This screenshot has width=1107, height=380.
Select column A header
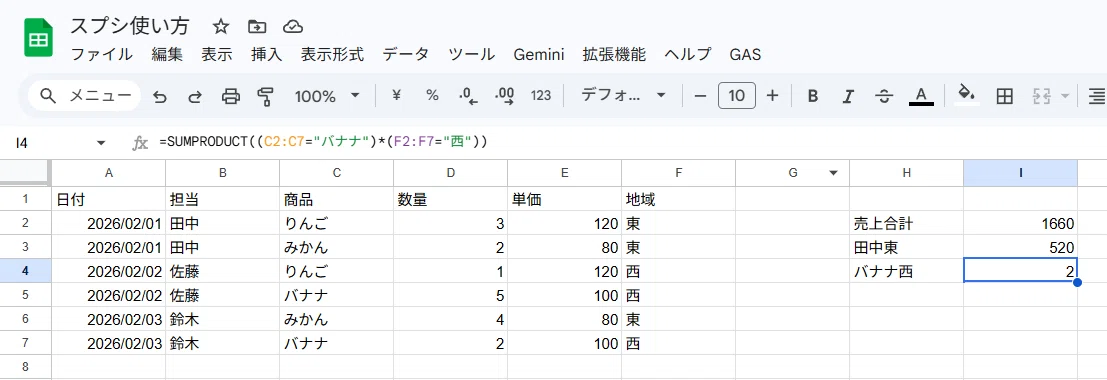109,173
